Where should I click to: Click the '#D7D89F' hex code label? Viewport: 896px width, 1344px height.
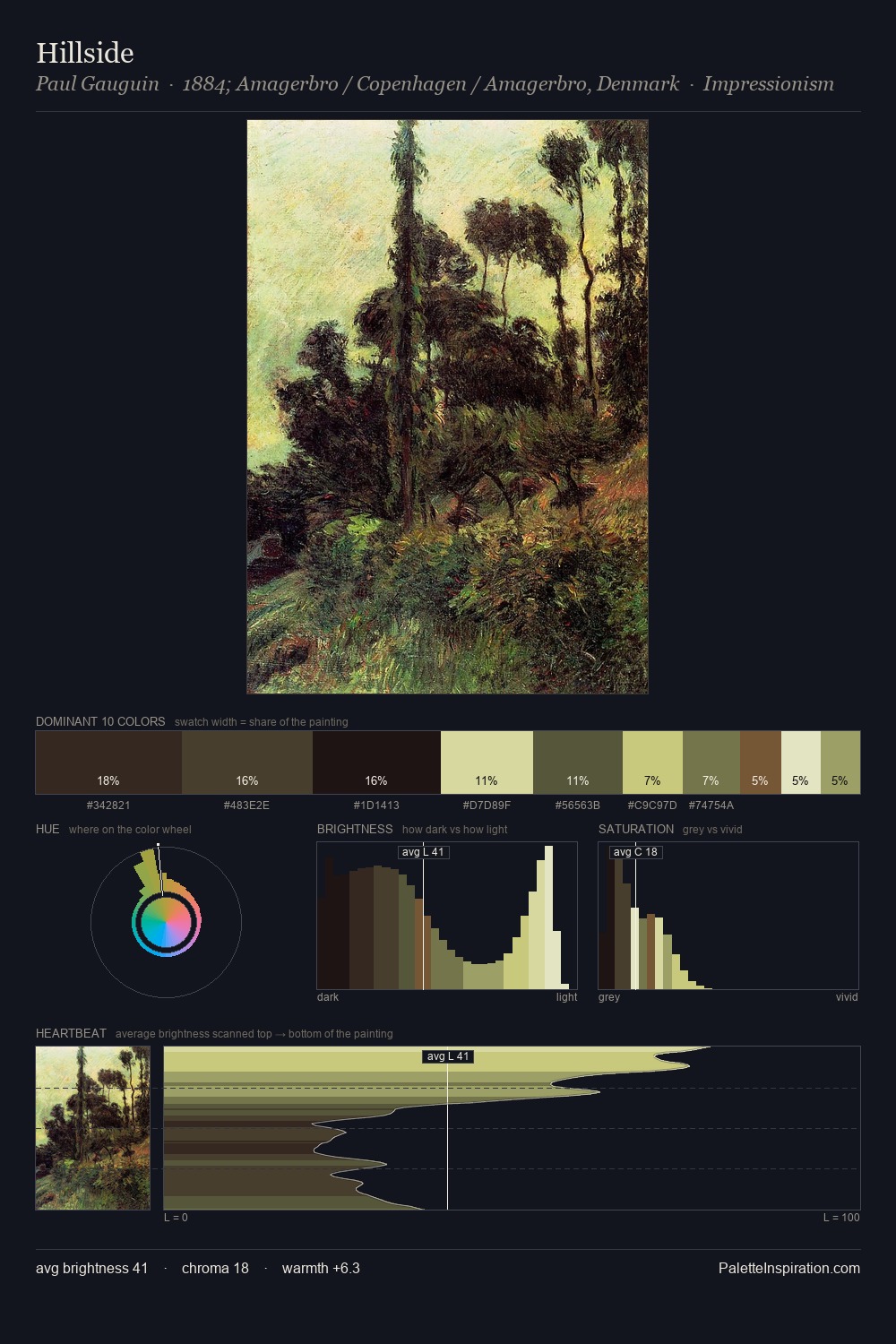point(487,806)
